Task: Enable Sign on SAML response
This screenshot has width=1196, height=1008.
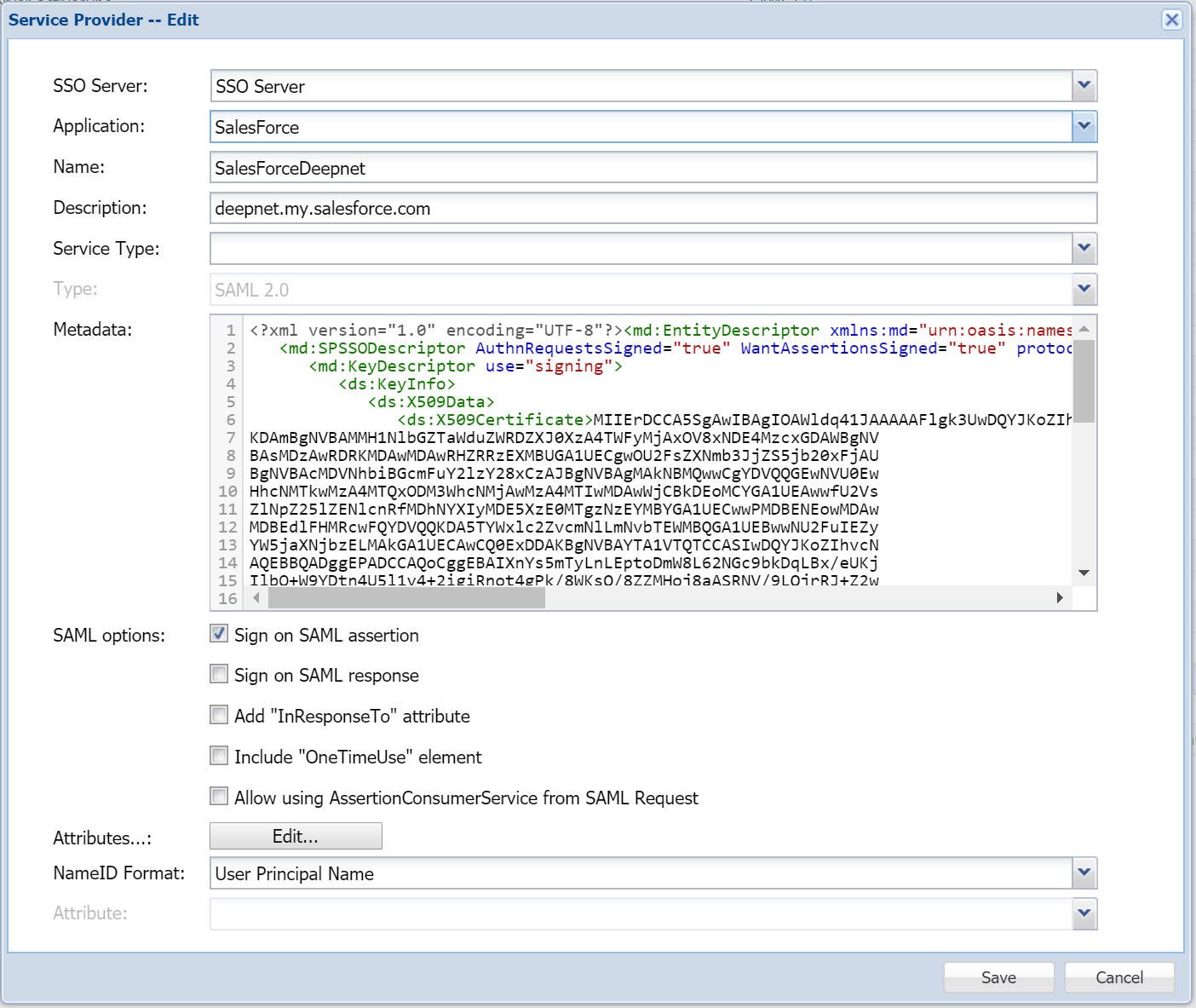Action: (219, 675)
